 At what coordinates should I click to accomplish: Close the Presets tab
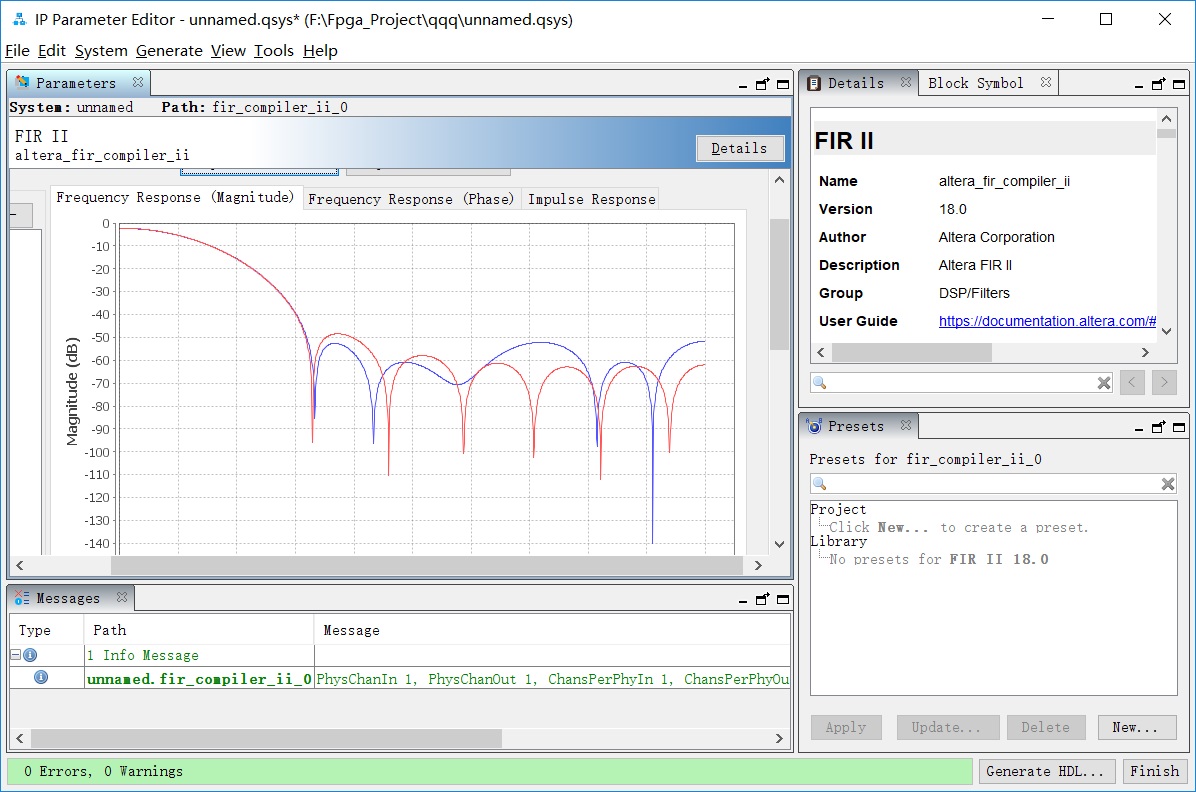905,425
